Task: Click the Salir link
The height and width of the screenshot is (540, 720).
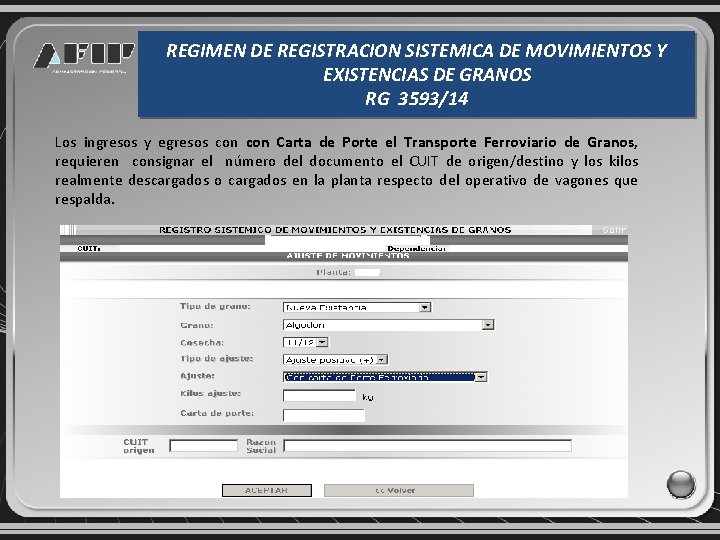Action: (x=613, y=230)
